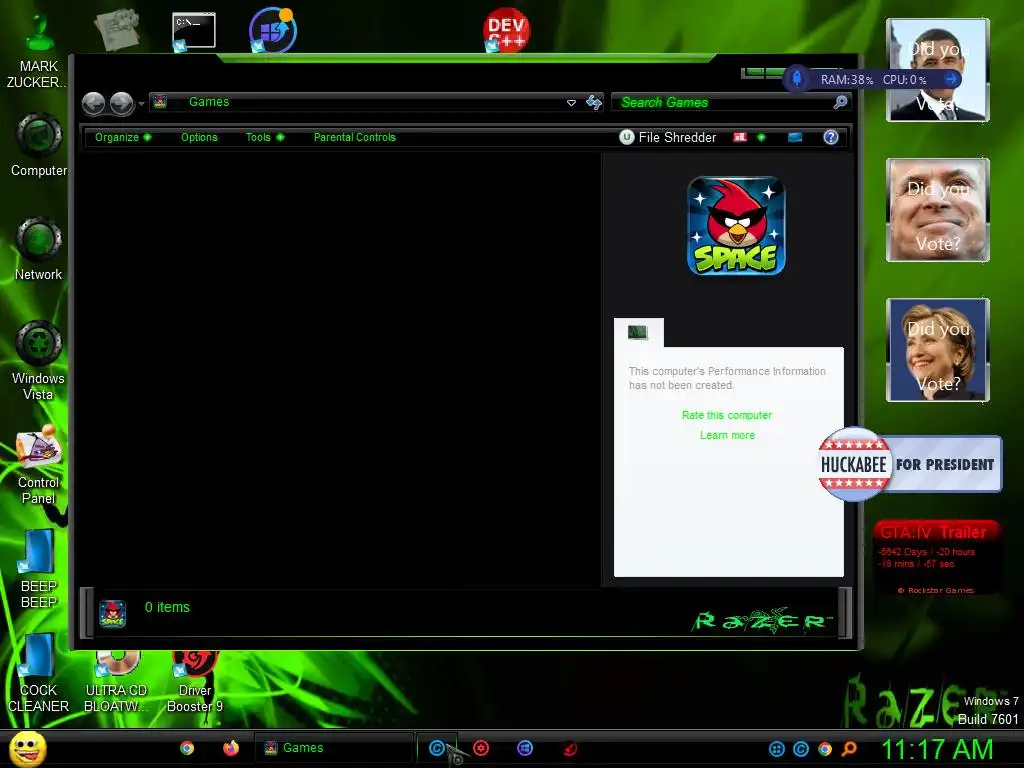The height and width of the screenshot is (768, 1024).
Task: Expand the RAM CPU widget arrow button
Action: click(x=951, y=79)
